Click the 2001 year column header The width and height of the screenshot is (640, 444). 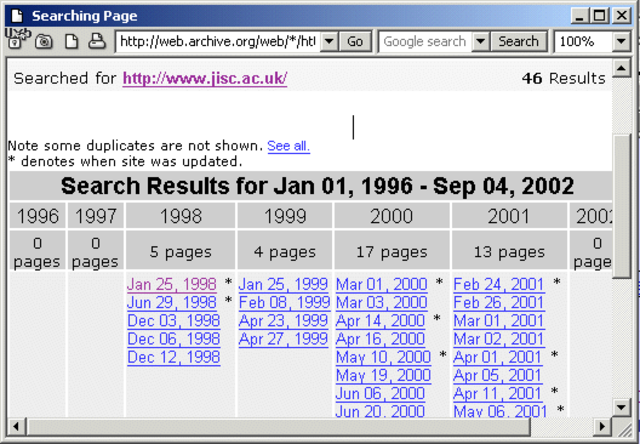point(509,216)
